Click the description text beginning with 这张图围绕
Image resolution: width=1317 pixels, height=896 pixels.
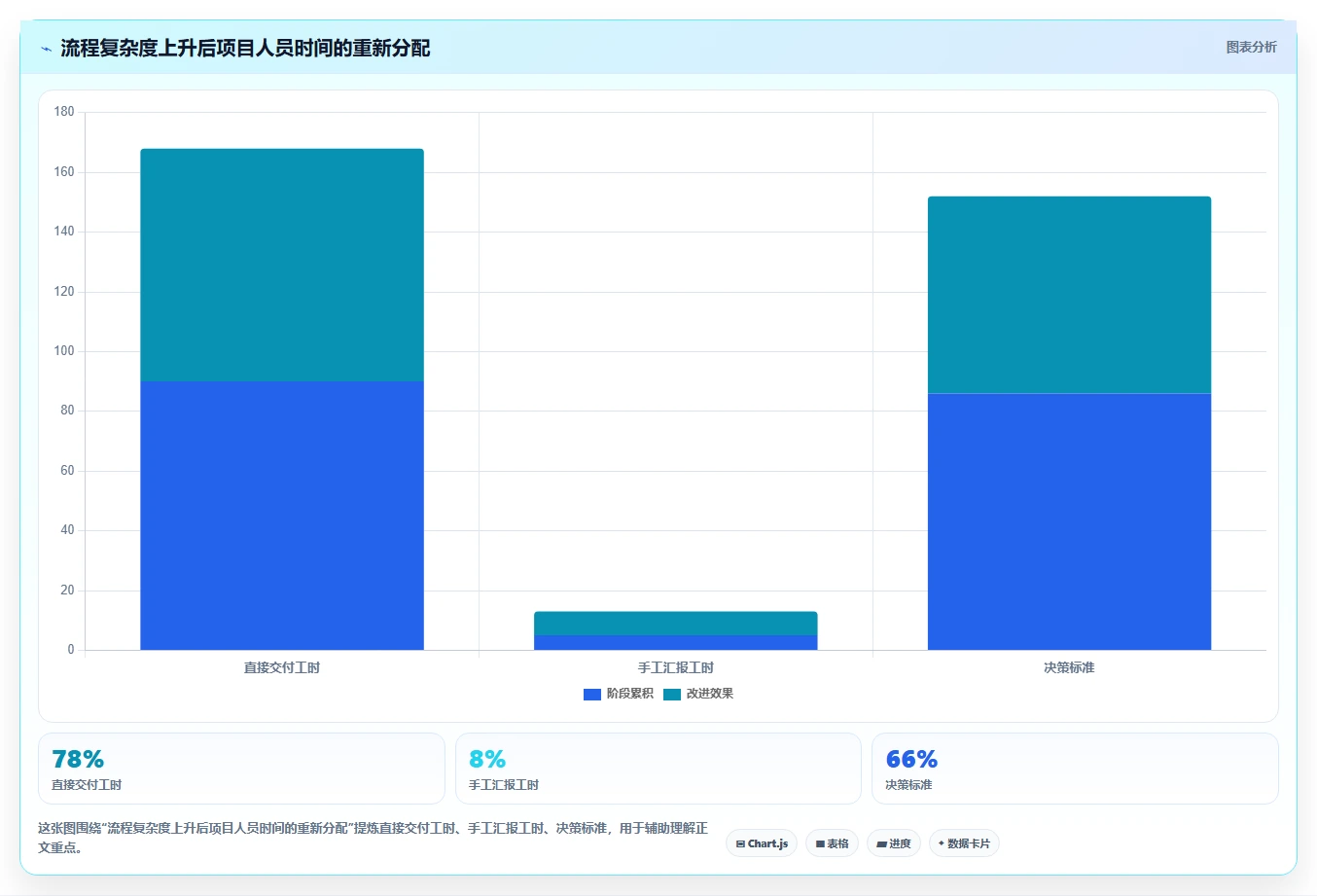(x=374, y=838)
